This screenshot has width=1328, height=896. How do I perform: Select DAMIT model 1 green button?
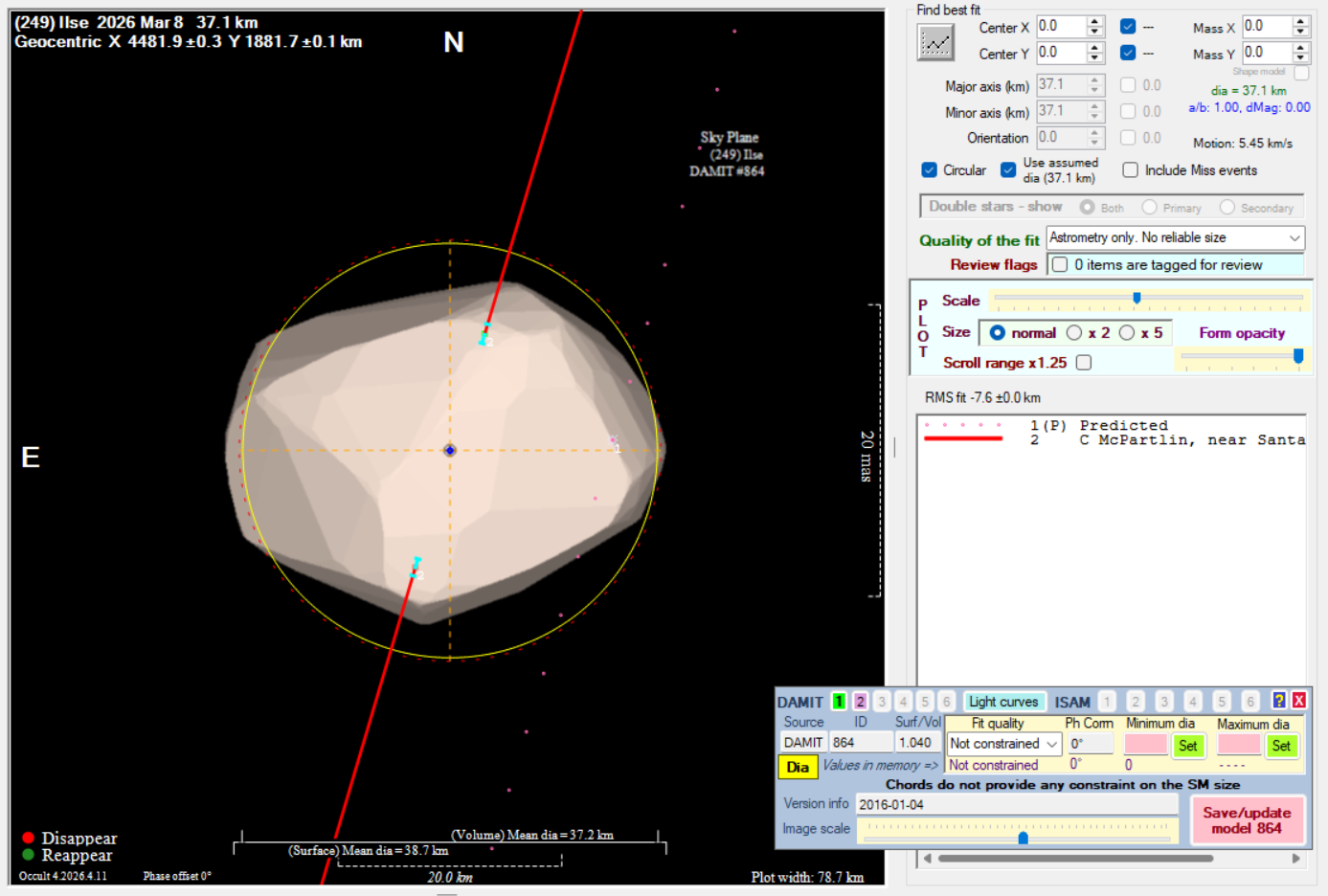coord(839,702)
